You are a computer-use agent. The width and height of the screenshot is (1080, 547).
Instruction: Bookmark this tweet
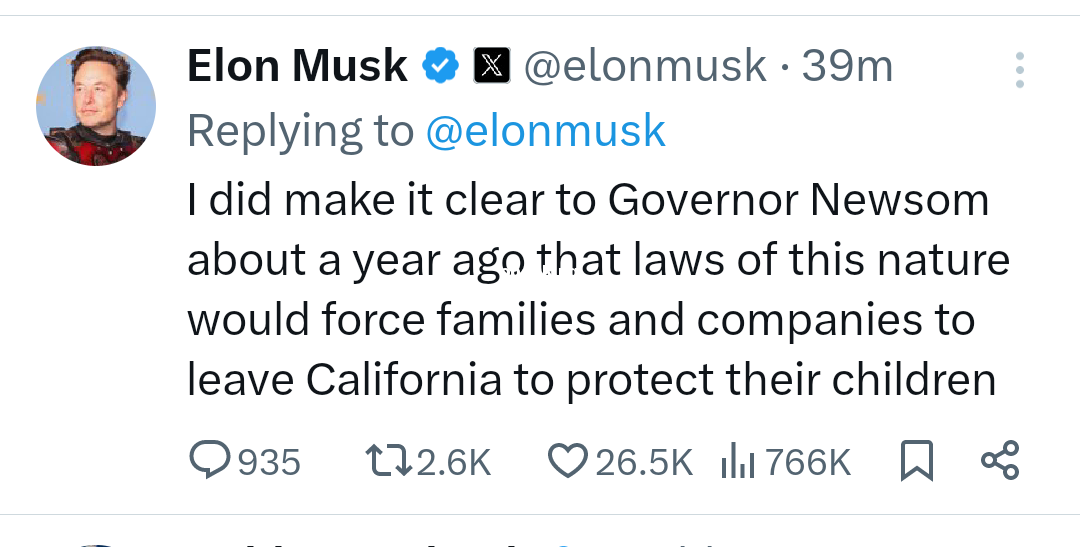917,460
